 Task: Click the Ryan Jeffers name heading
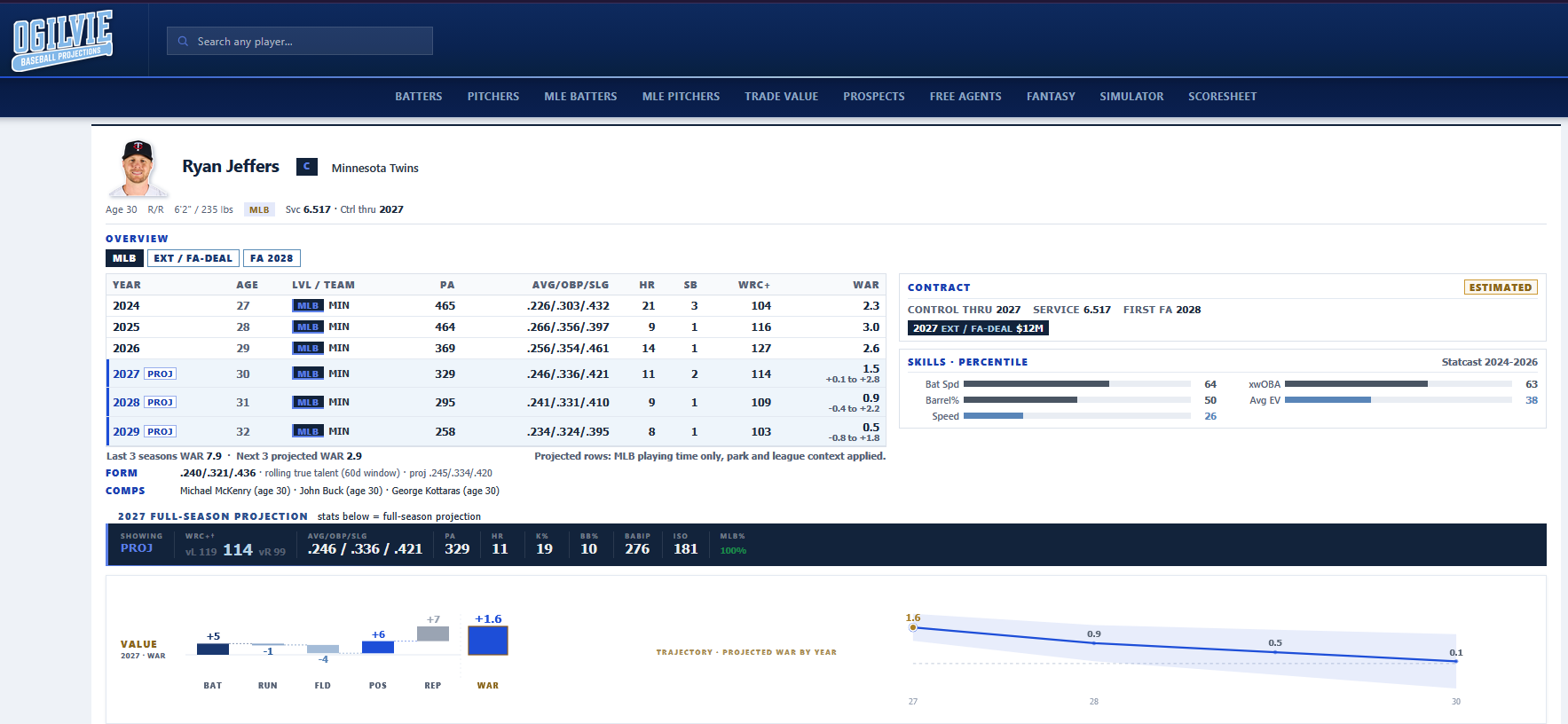(x=231, y=167)
